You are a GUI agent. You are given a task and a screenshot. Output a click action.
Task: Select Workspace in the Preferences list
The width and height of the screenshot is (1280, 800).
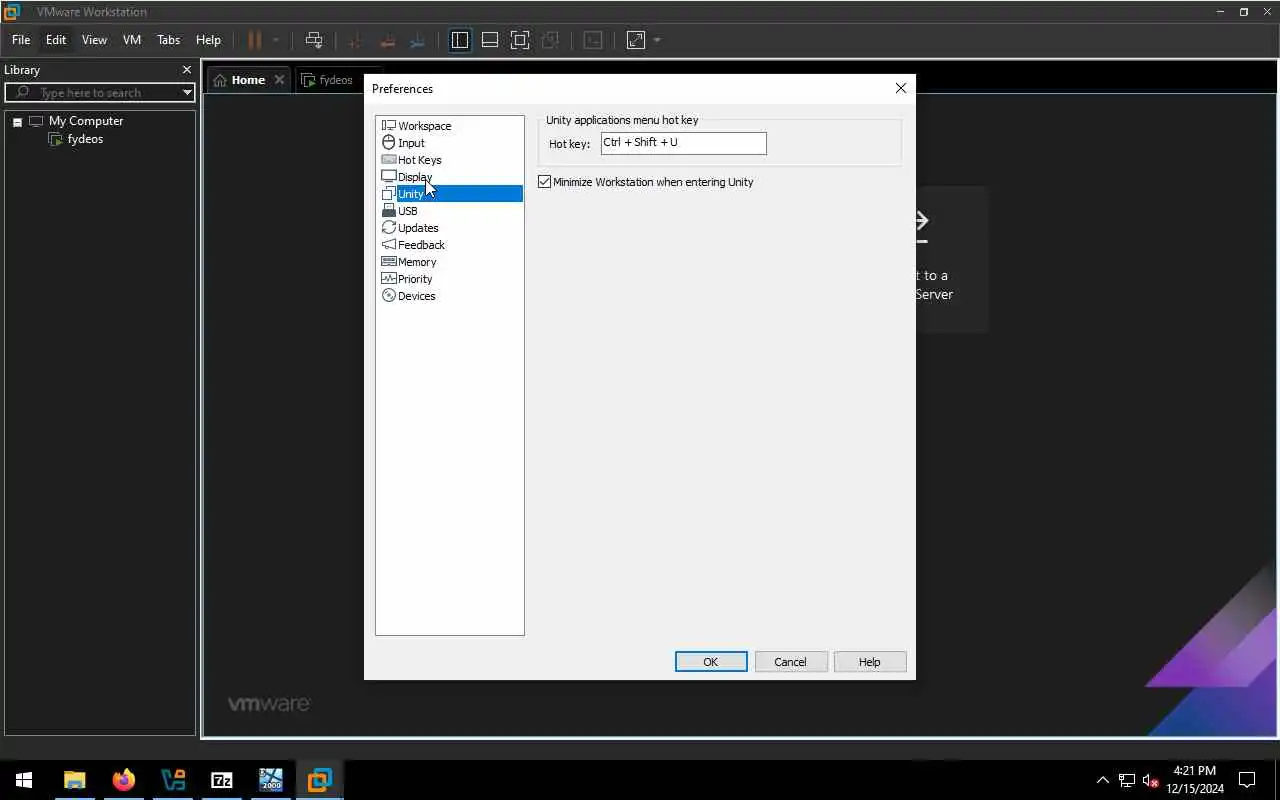(424, 126)
